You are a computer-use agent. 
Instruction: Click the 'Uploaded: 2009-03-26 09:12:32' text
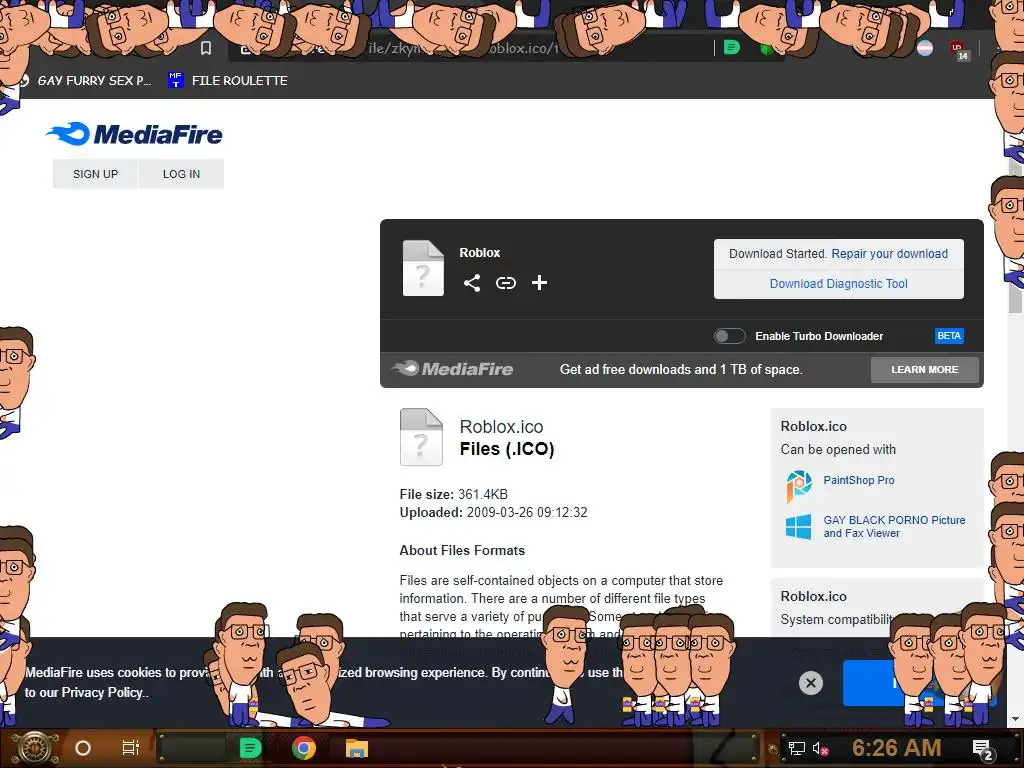(x=493, y=513)
